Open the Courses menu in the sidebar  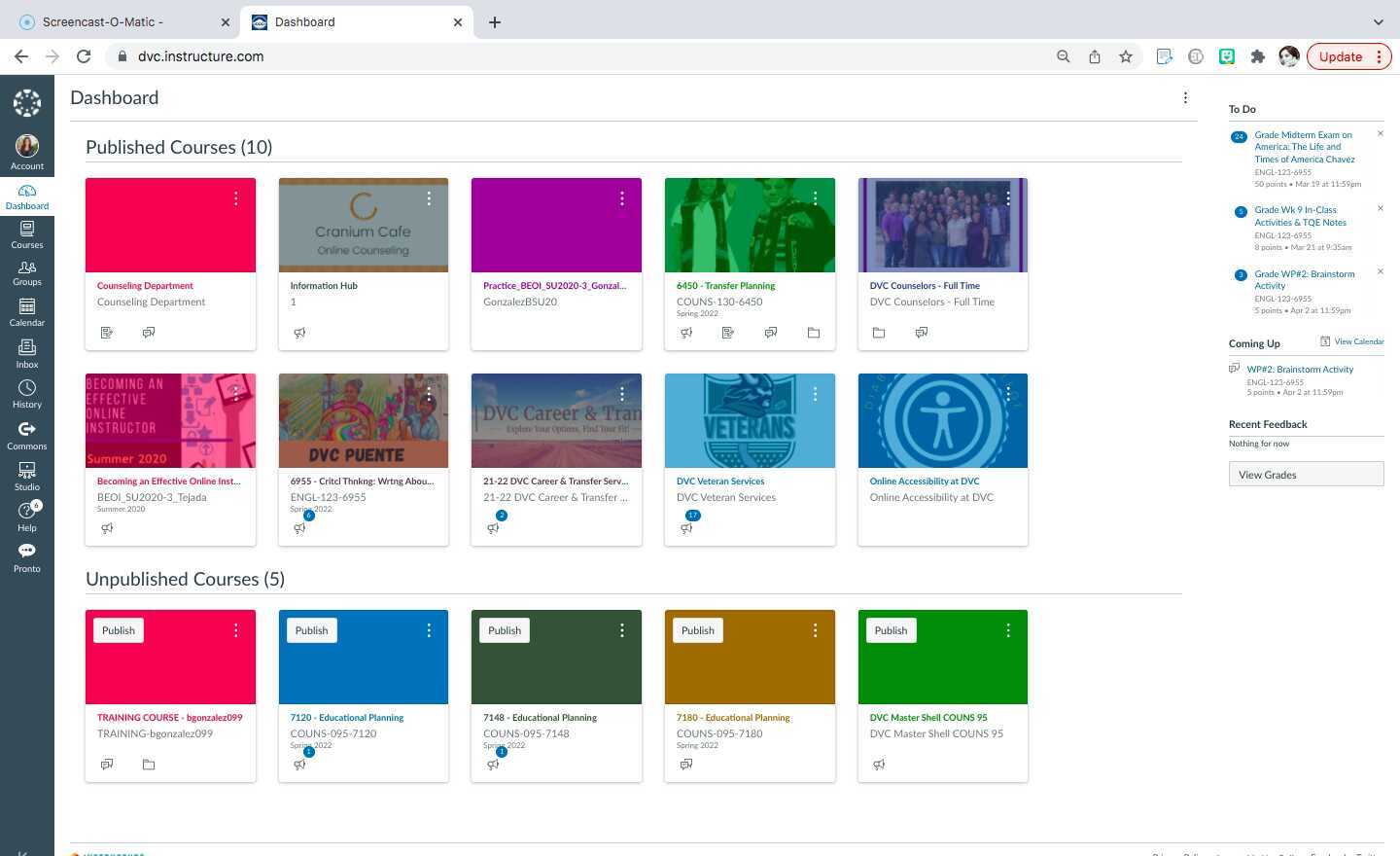point(27,233)
